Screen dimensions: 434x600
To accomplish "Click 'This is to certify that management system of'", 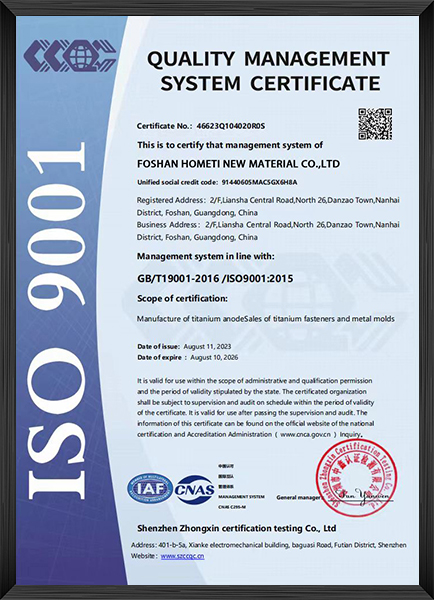I will (x=230, y=145).
